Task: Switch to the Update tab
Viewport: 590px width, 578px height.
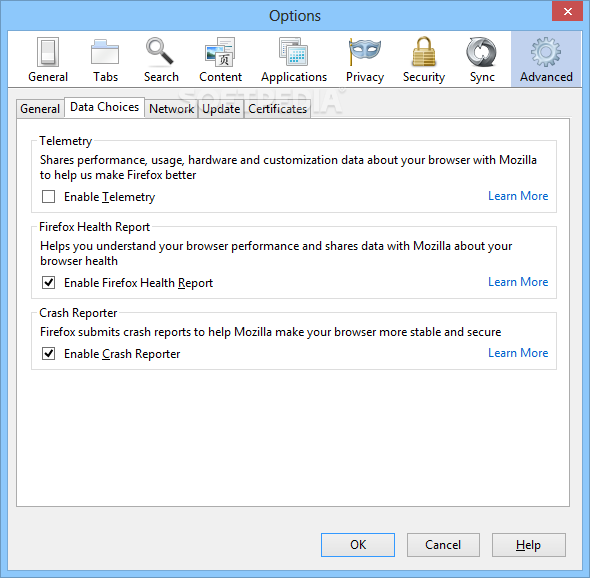Action: point(221,109)
